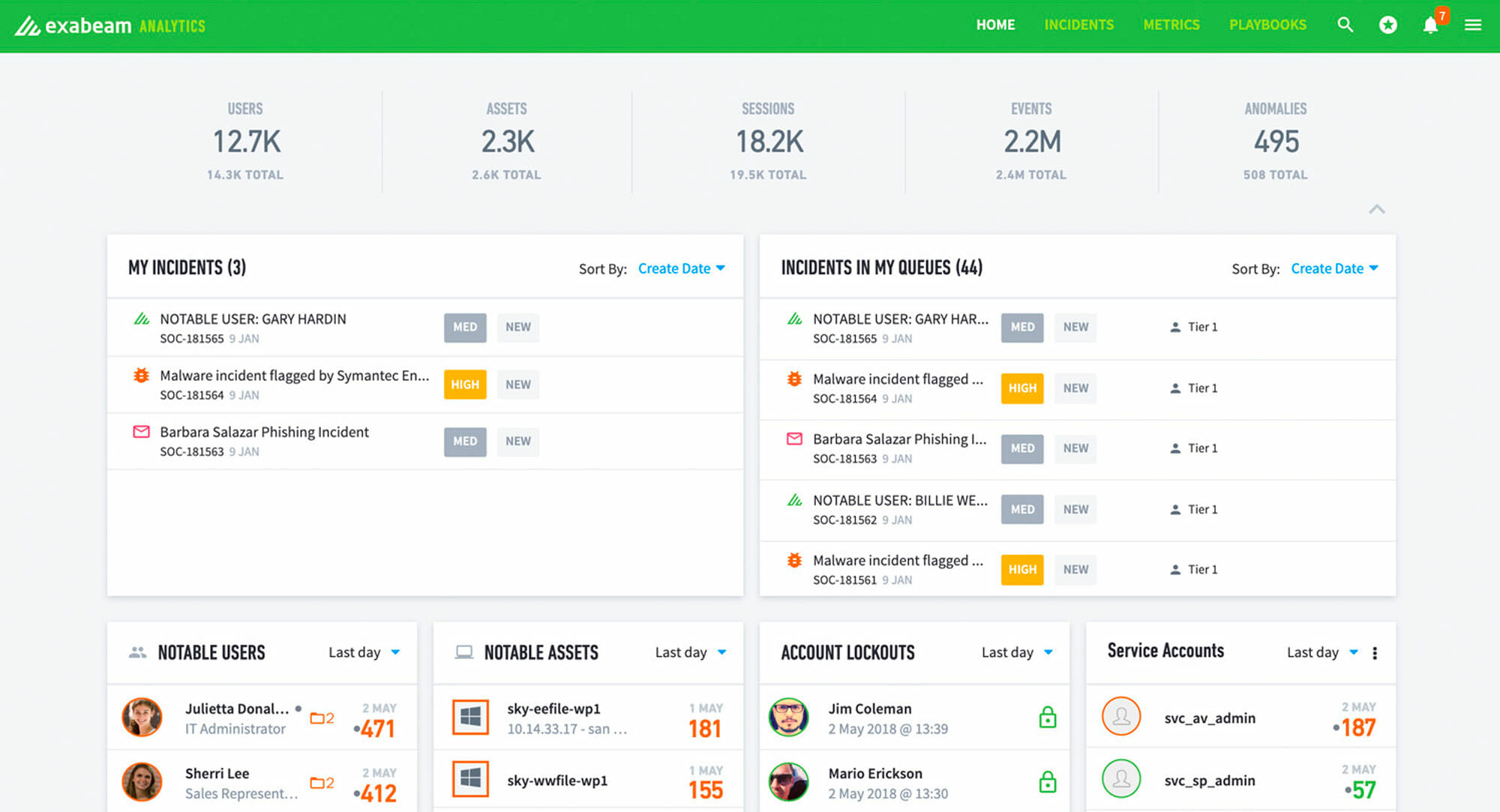Select the notable user icon for Gary Hardin
The image size is (1500, 812).
pos(141,319)
